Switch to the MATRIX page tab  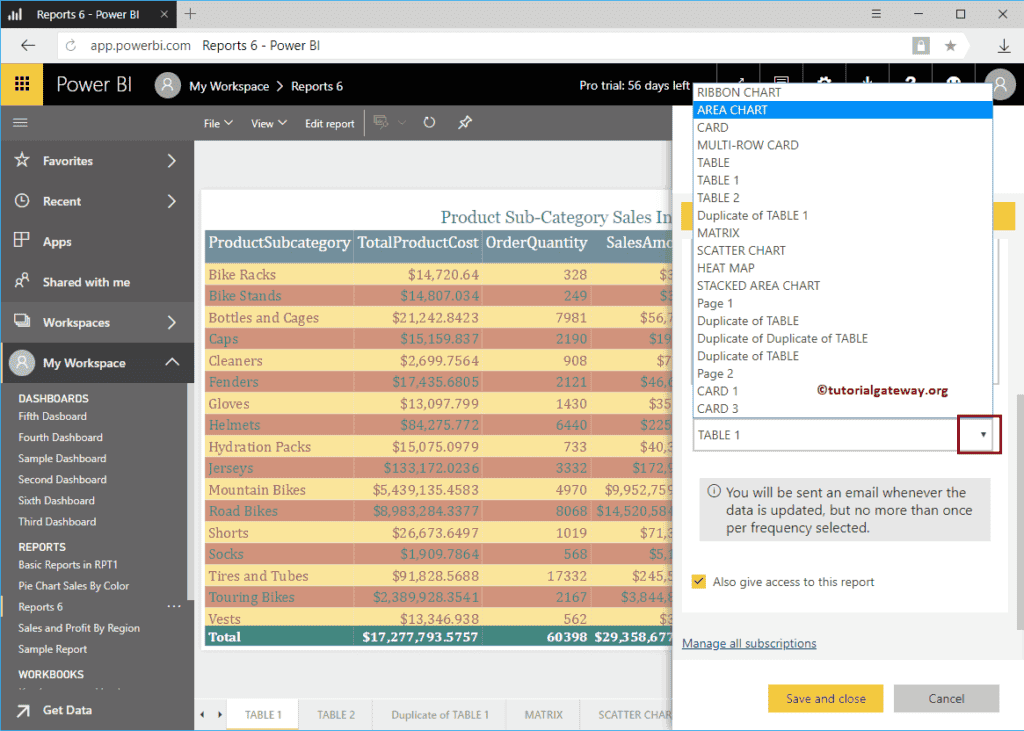(x=543, y=715)
